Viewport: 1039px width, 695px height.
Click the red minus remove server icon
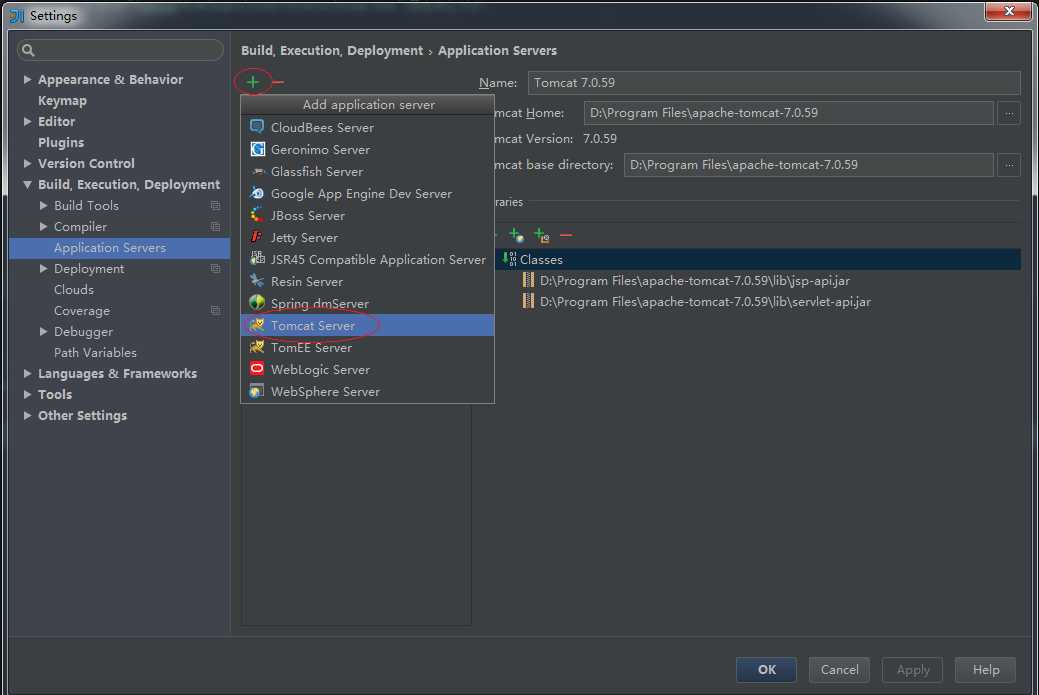pyautogui.click(x=278, y=82)
